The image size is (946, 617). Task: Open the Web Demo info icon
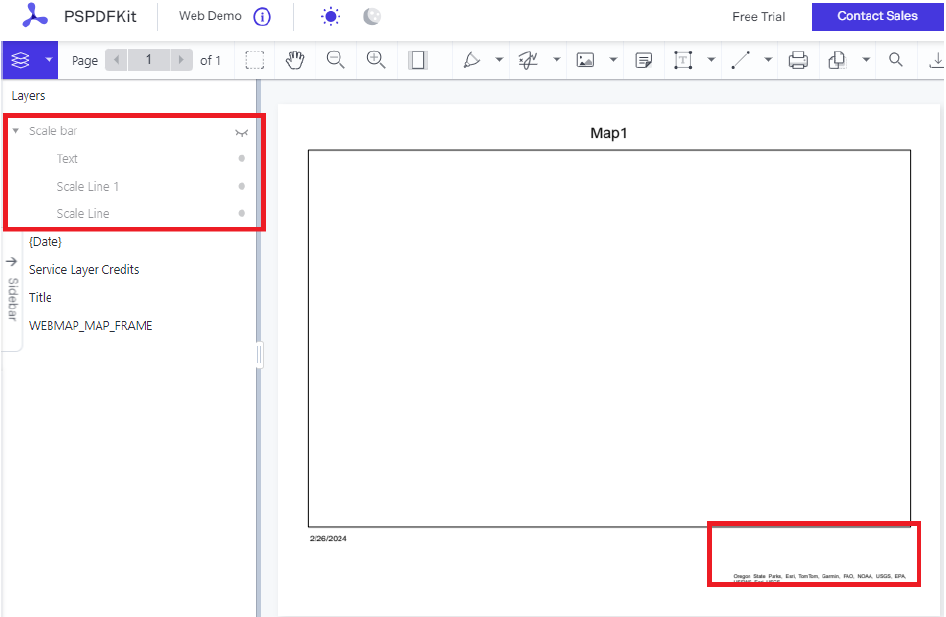pos(262,17)
